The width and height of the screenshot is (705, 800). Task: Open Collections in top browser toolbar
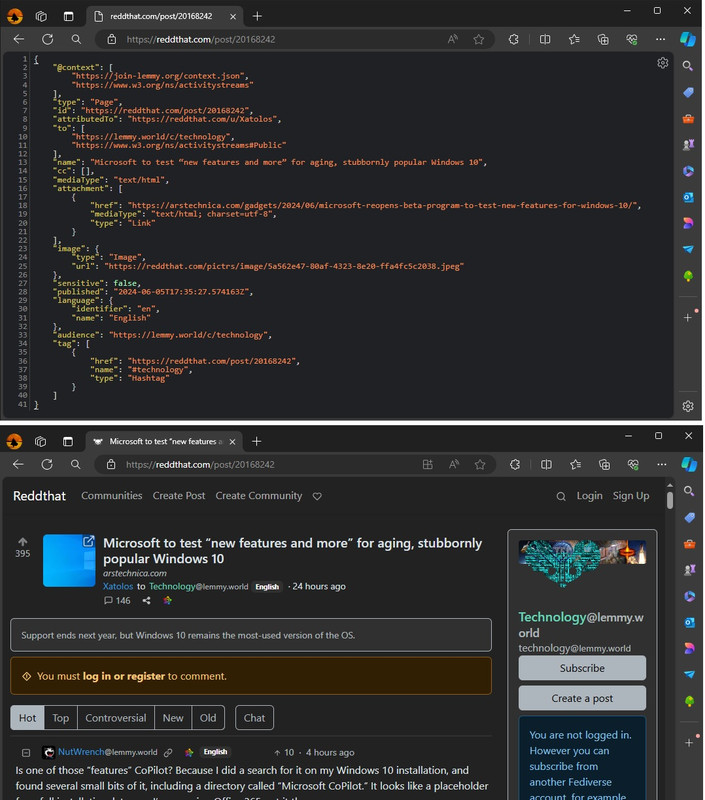tap(603, 39)
